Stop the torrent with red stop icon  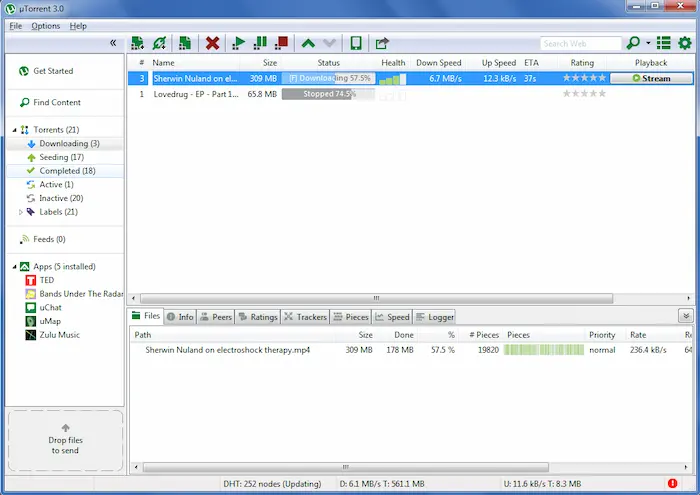(x=281, y=43)
